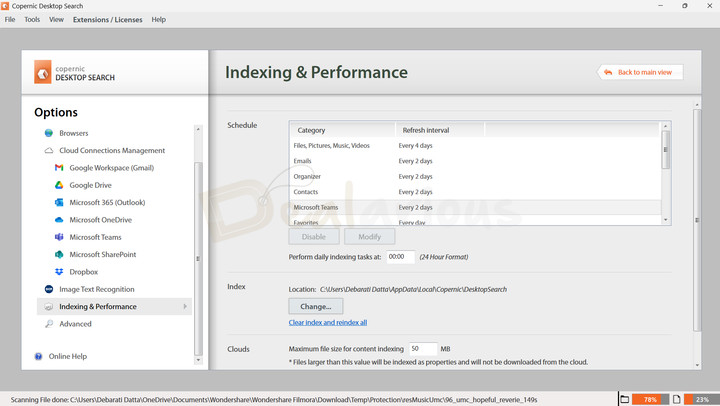Click the Copernic title bar app icon
720x406 pixels.
[5, 6]
